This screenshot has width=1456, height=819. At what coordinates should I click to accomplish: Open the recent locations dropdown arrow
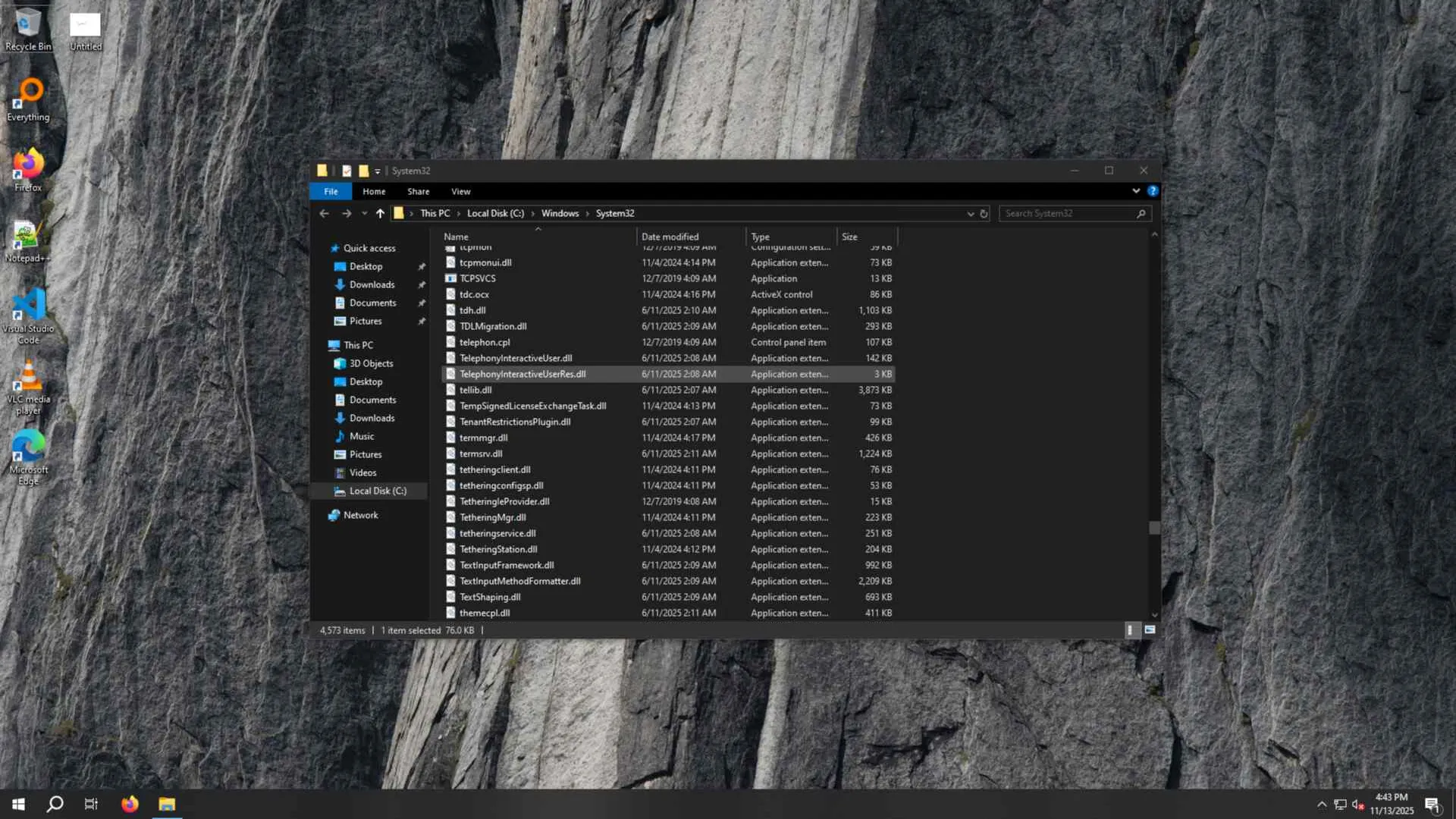(364, 214)
